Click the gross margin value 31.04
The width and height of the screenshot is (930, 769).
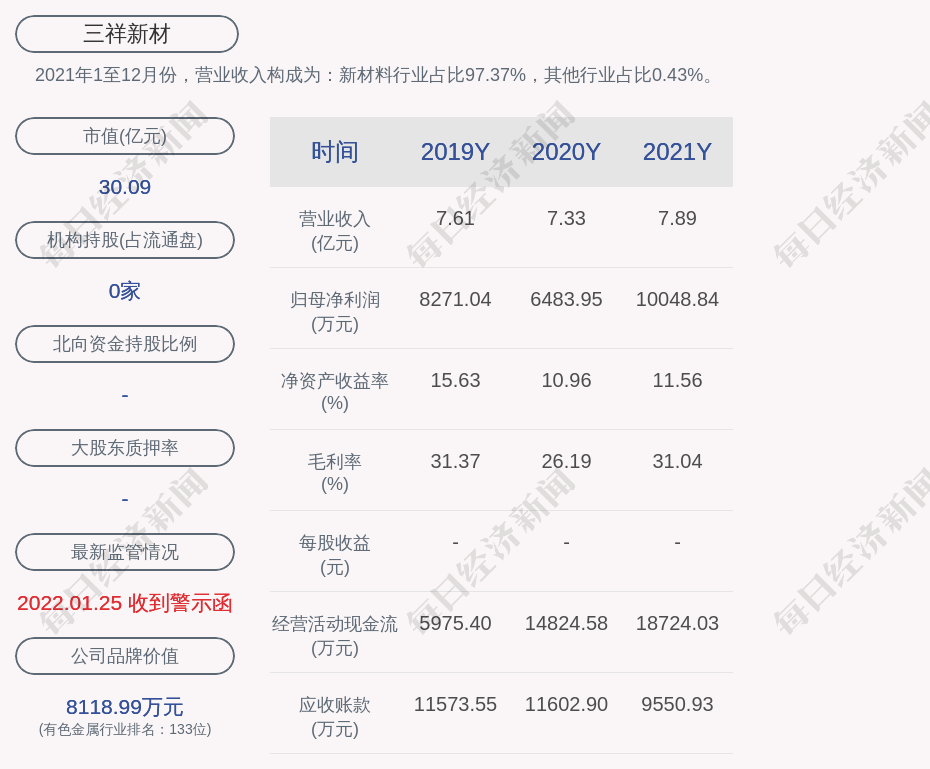tap(677, 461)
